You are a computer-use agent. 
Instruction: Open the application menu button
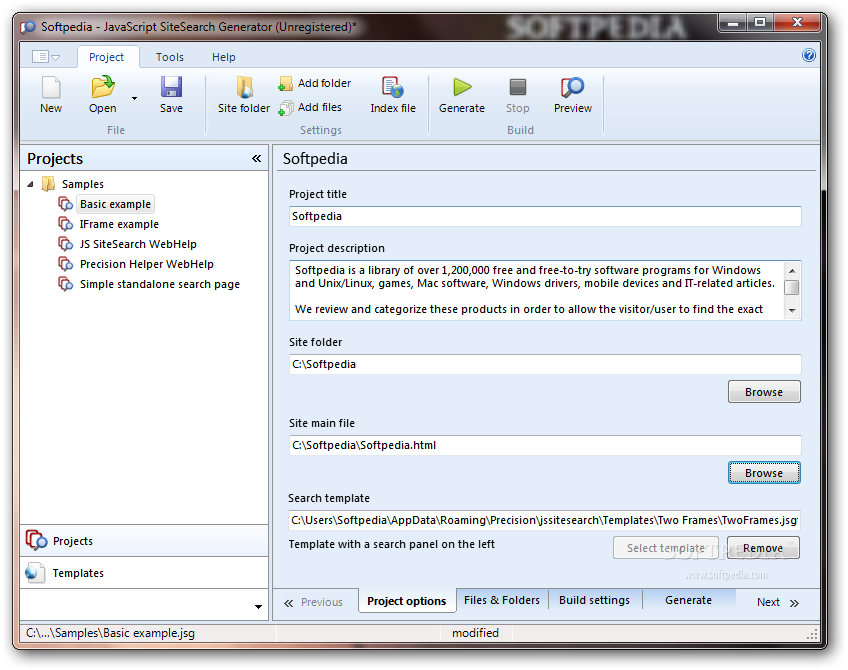(46, 56)
